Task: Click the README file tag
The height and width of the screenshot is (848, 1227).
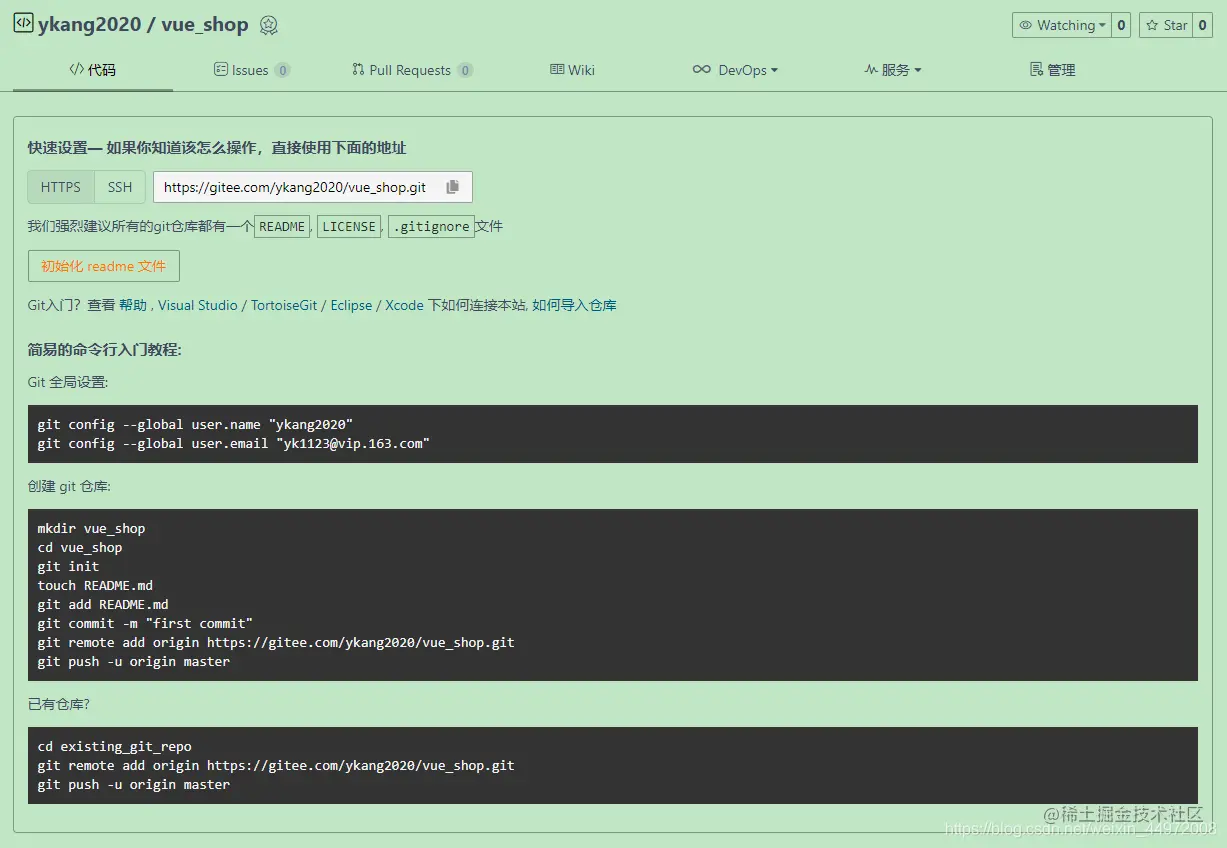Action: pyautogui.click(x=282, y=227)
